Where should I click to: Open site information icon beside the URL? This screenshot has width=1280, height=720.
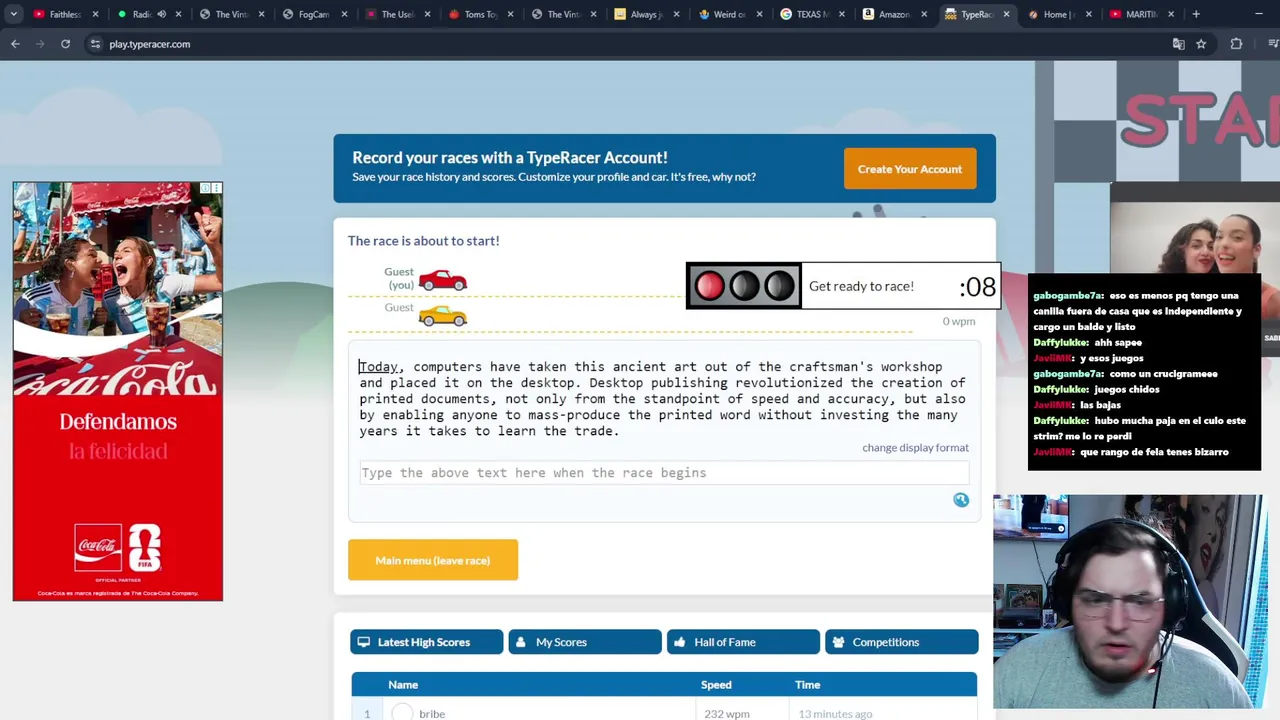click(95, 44)
